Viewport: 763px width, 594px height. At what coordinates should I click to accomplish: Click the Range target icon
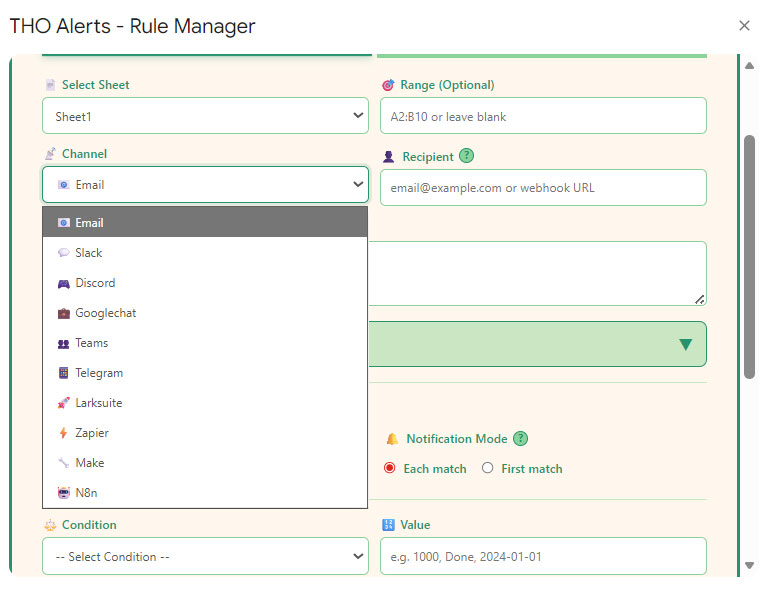pos(388,85)
